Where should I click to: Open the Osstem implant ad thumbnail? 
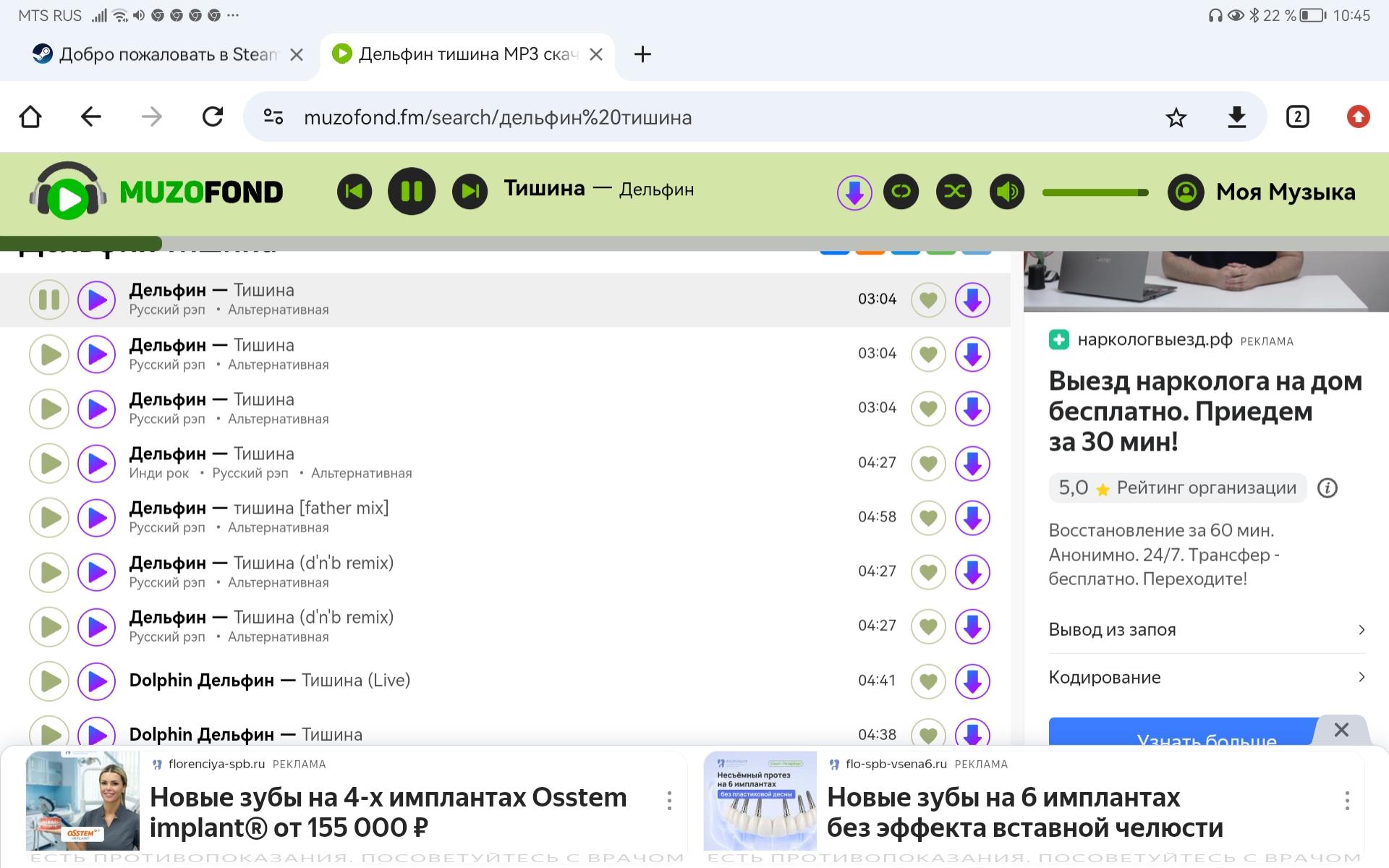pyautogui.click(x=82, y=801)
